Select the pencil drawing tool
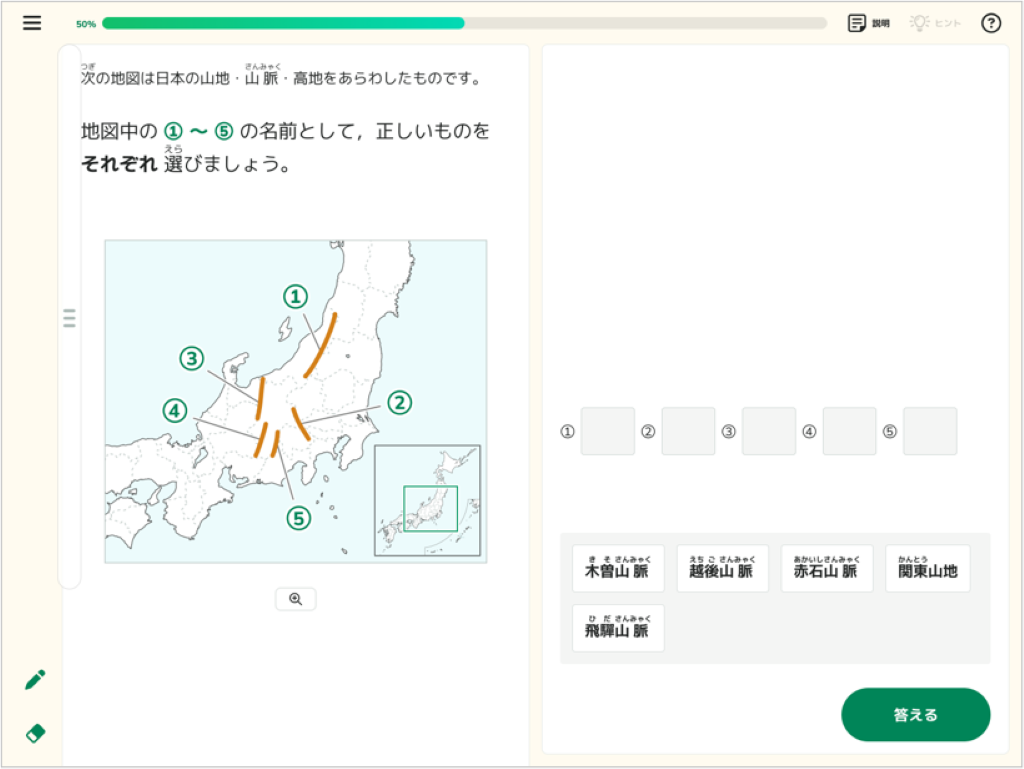The width and height of the screenshot is (1024, 769). pos(35,680)
